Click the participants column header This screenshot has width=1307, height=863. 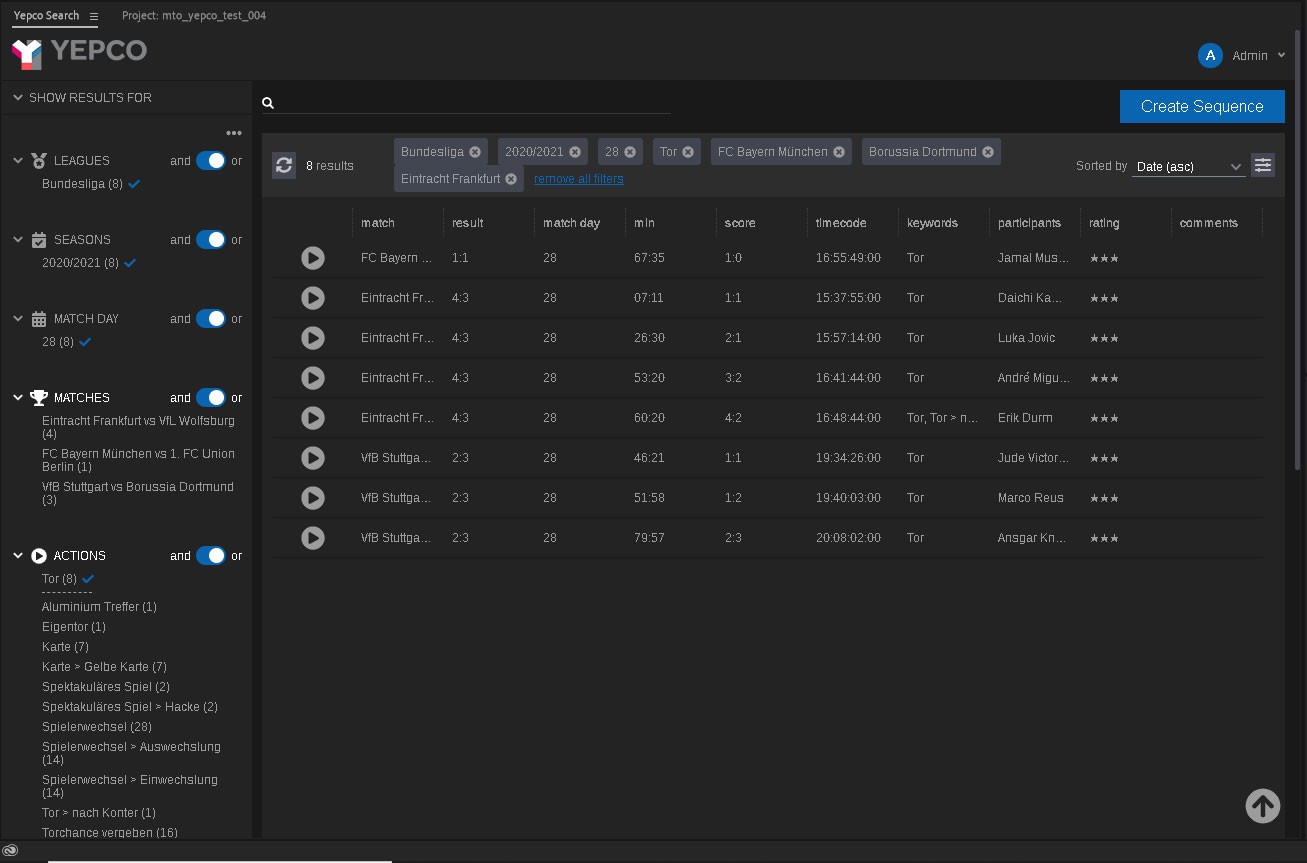[x=1029, y=223]
